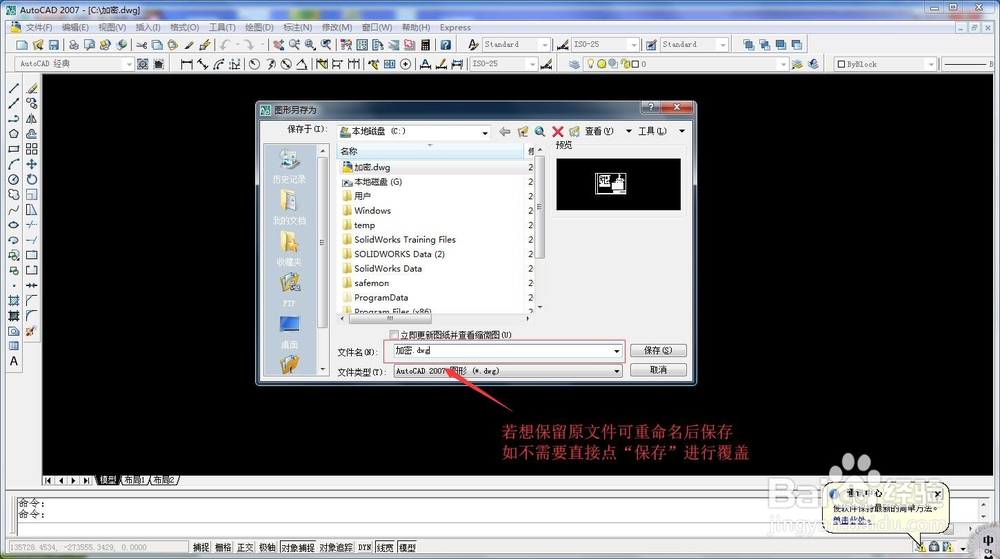Toggle 栅格 (grid) in status bar
1000x559 pixels.
[x=223, y=548]
